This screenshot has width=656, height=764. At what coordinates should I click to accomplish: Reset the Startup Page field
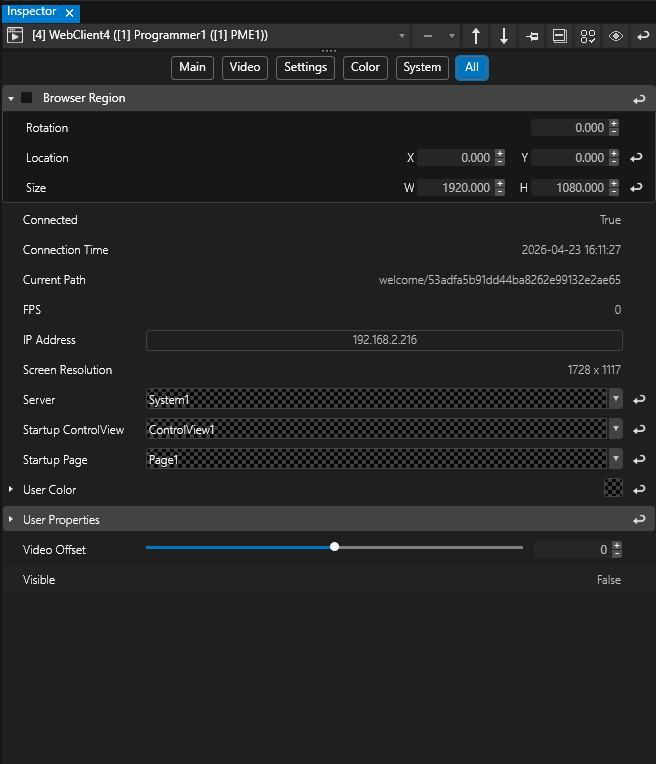pyautogui.click(x=639, y=459)
